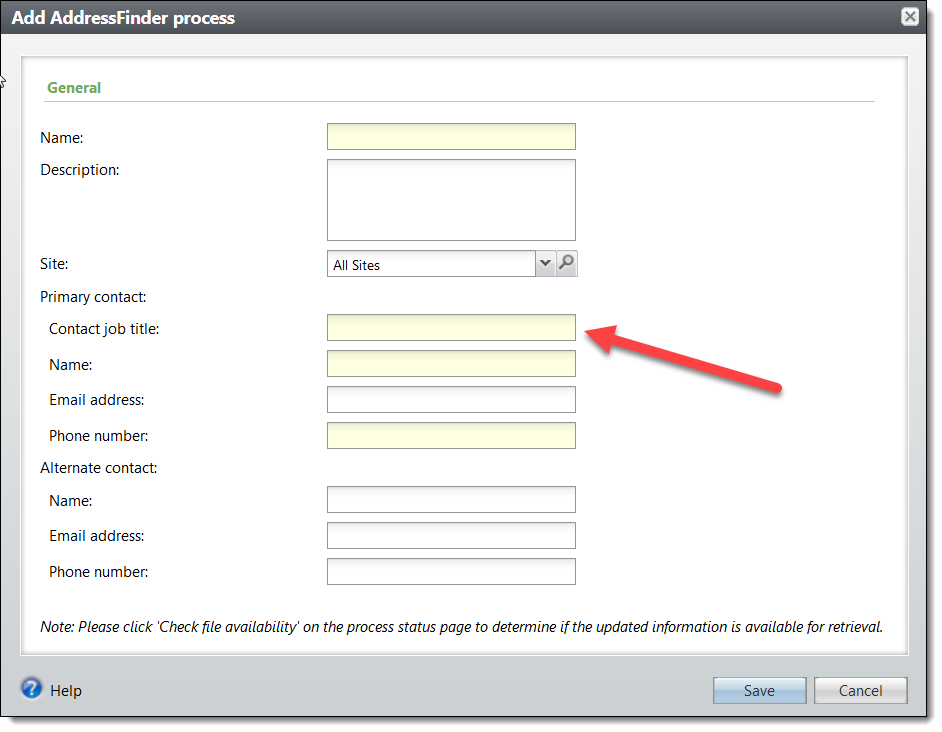Focus the Primary contact Email address field
Screen dimensions: 942x732
(x=451, y=400)
